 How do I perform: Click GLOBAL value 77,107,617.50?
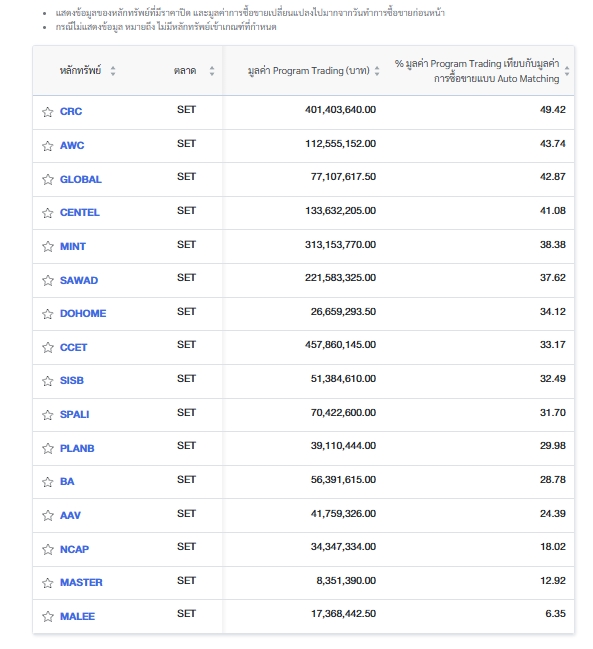(343, 177)
